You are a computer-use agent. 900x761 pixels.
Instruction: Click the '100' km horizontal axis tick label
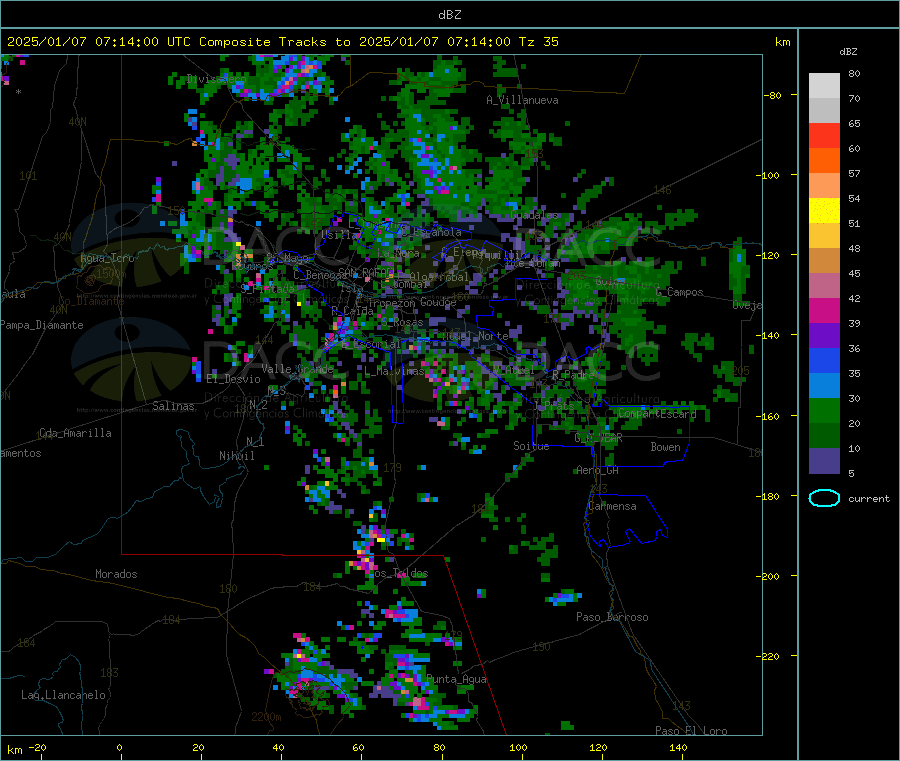click(518, 747)
